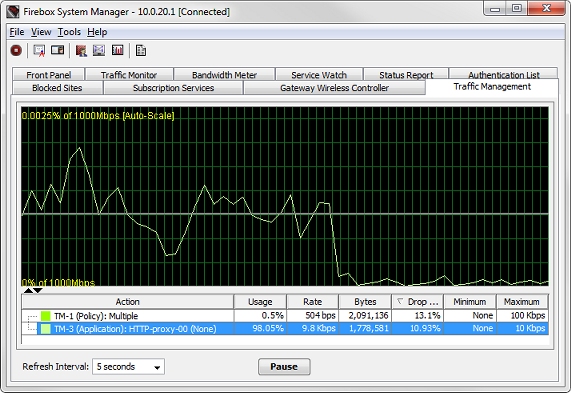Close the Firebox System Manager window
The image size is (571, 393).
coord(546,8)
